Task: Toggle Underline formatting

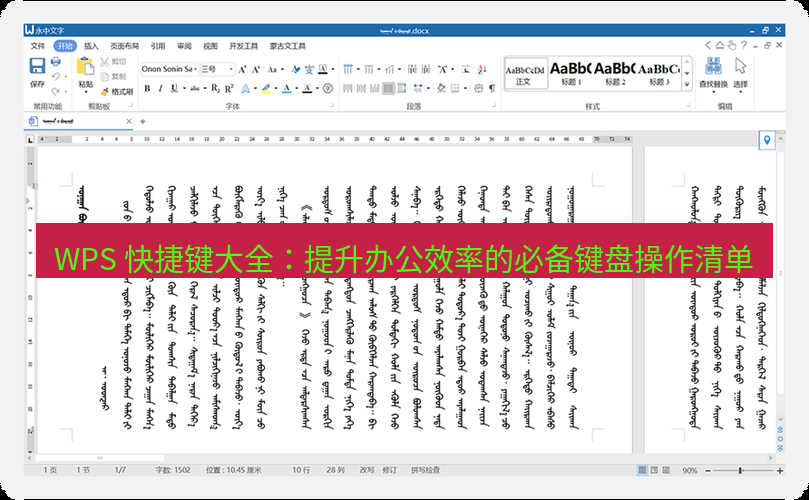Action: point(174,88)
